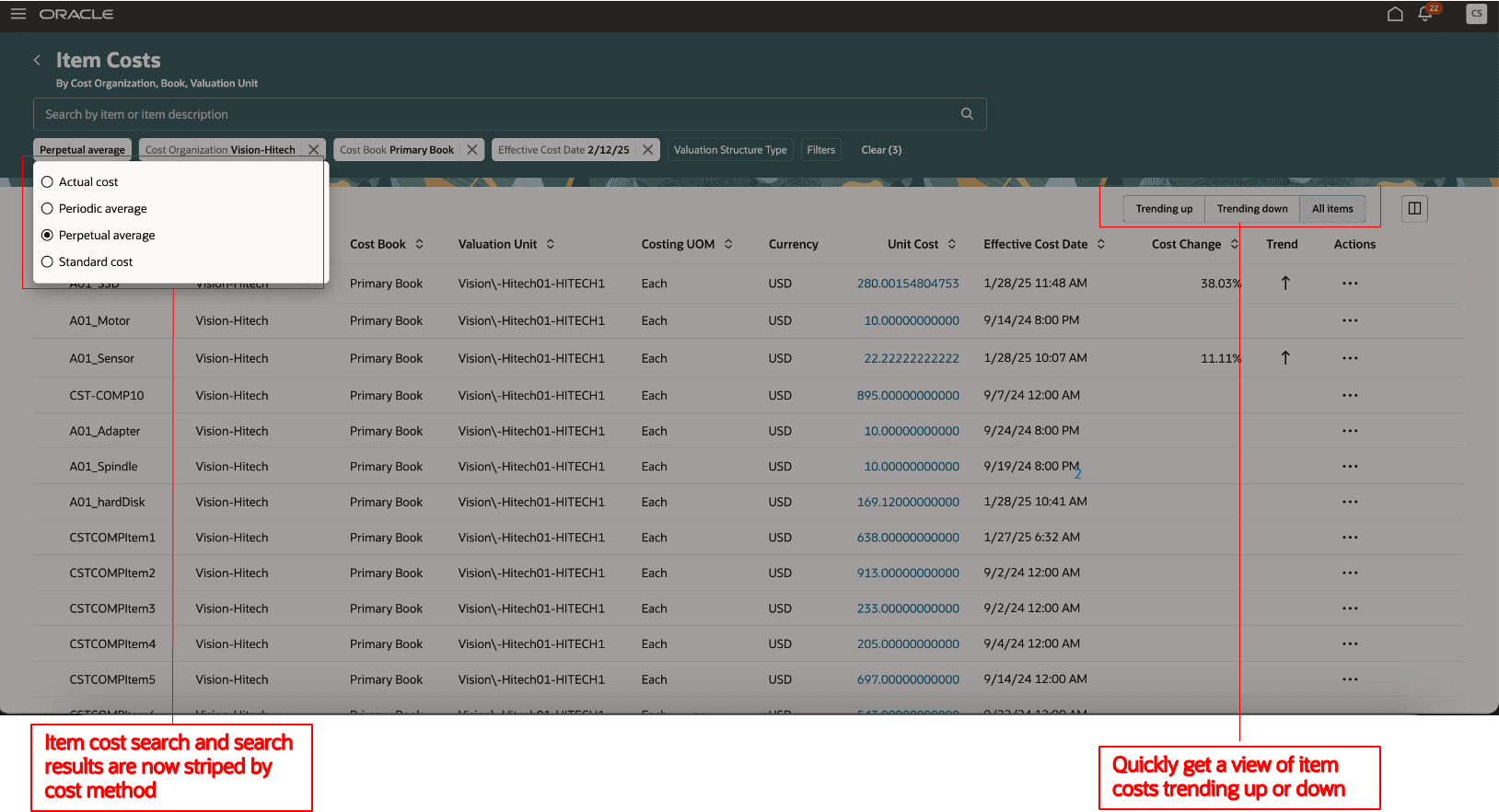Screen dimensions: 1499x812
Task: Select the Actual cost radio option
Action: coord(47,182)
